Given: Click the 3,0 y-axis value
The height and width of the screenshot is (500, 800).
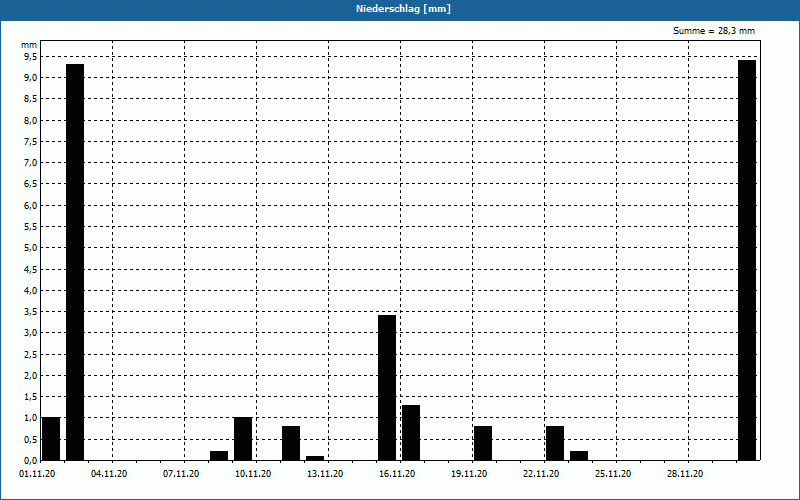Looking at the screenshot, I should [x=31, y=333].
